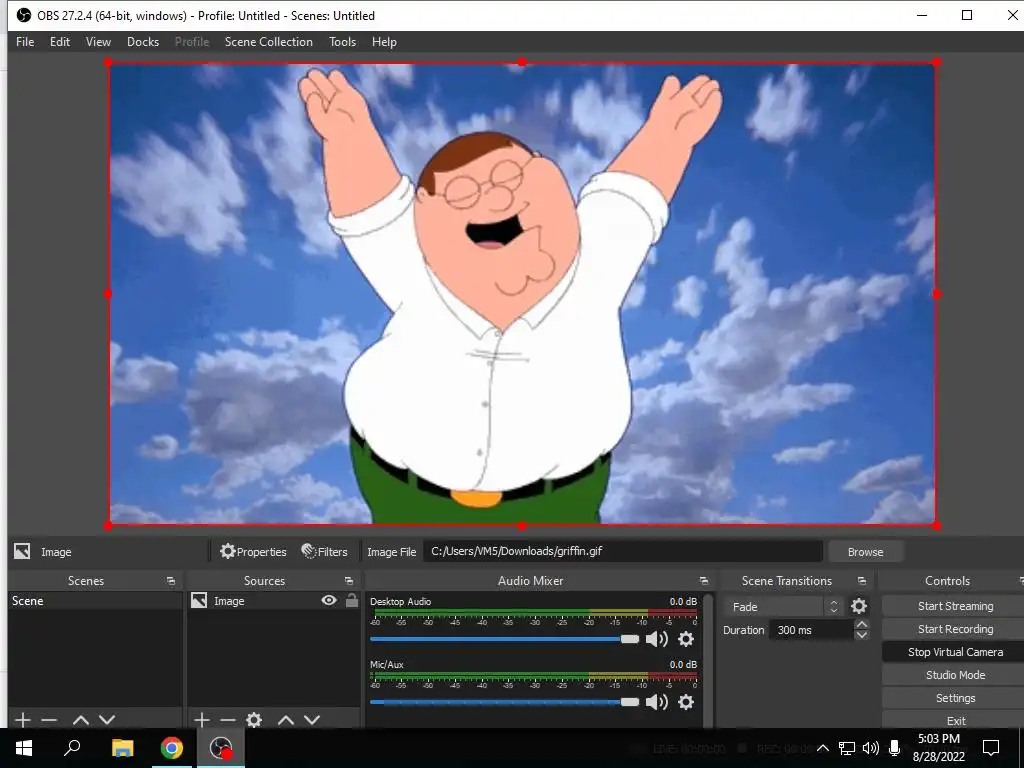The image size is (1024, 768).
Task: Remove selected scene with minus icon
Action: [x=49, y=720]
